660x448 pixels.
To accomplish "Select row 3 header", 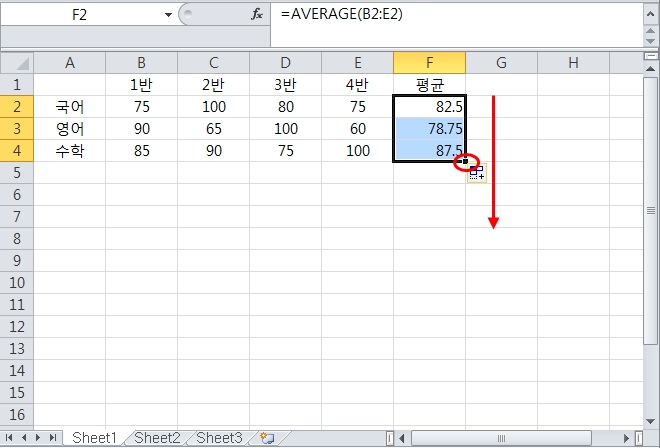I will pos(17,128).
